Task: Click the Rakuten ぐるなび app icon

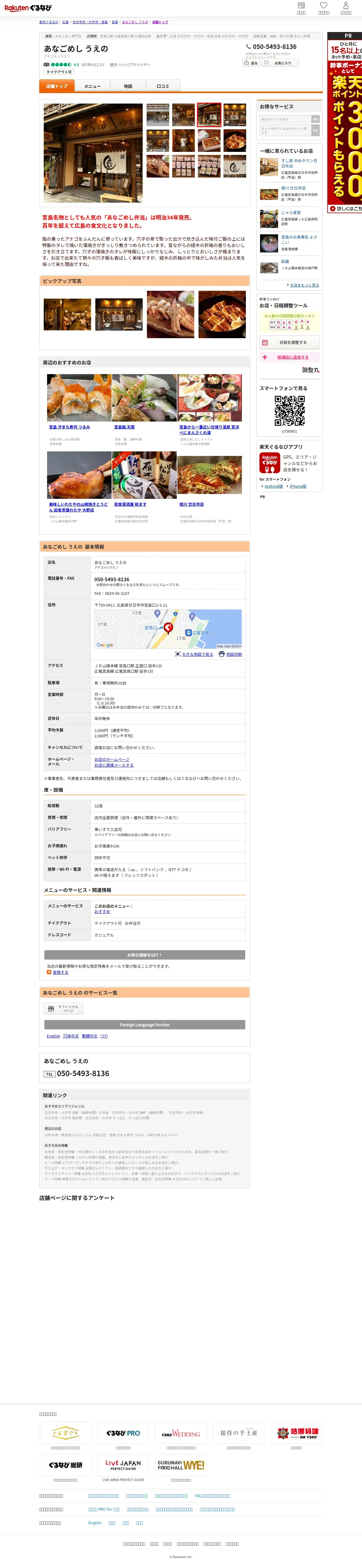Action: click(269, 463)
